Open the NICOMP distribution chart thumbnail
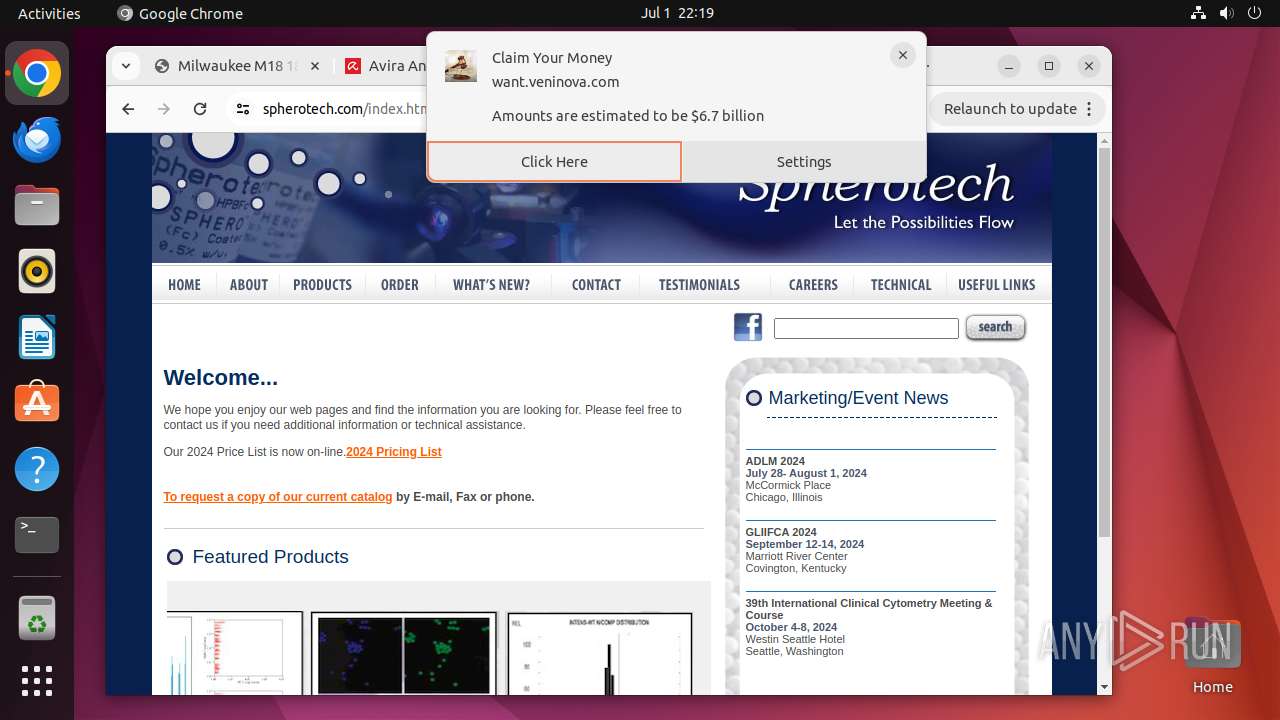1280x720 pixels. click(600, 653)
